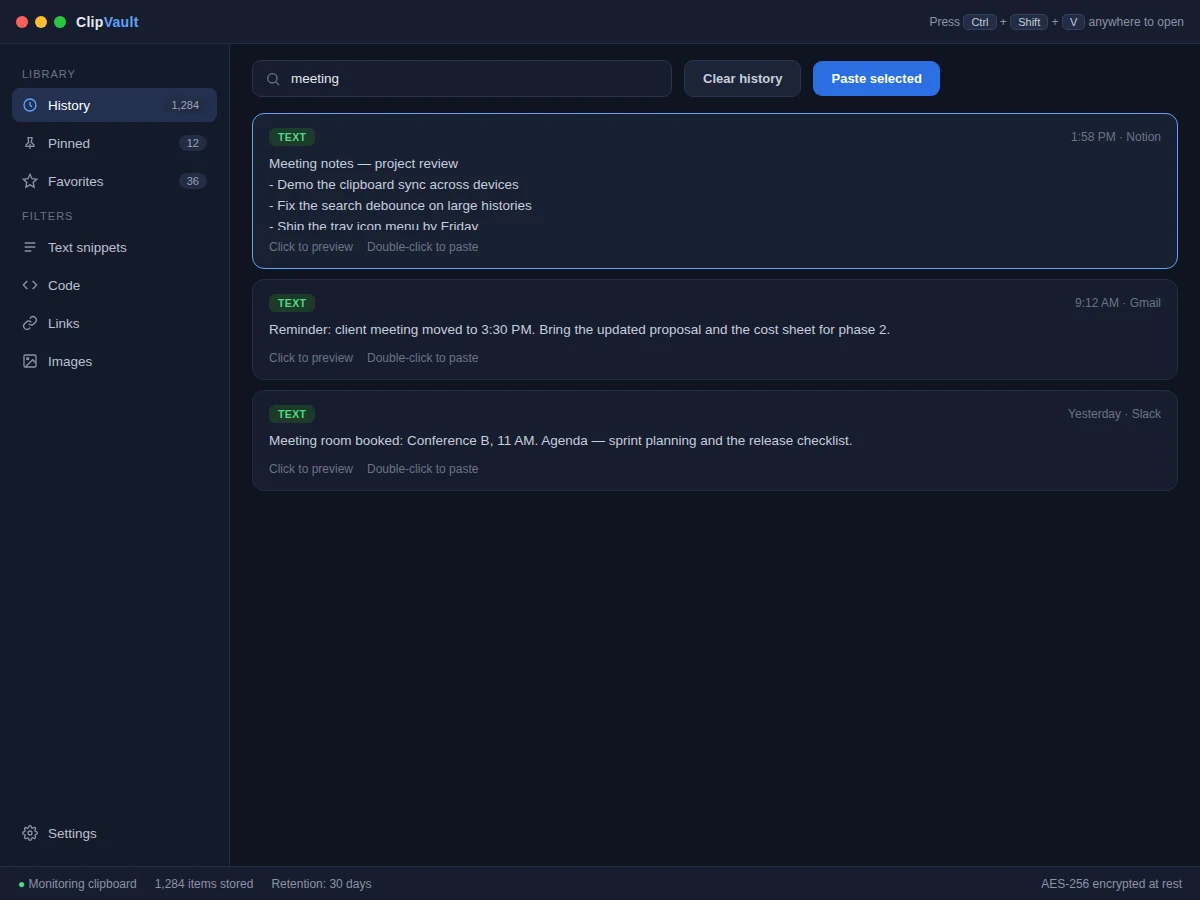This screenshot has width=1200, height=900.
Task: Click the search field containing meeting
Action: (462, 78)
